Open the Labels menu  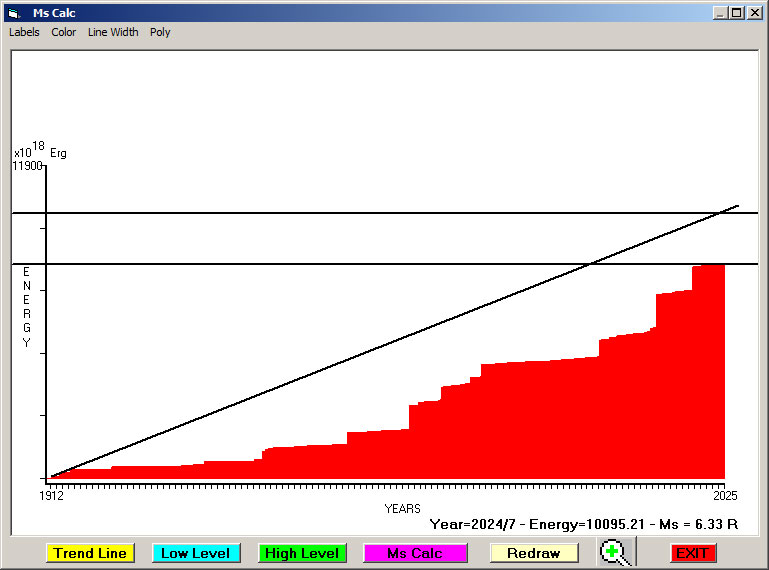[24, 32]
